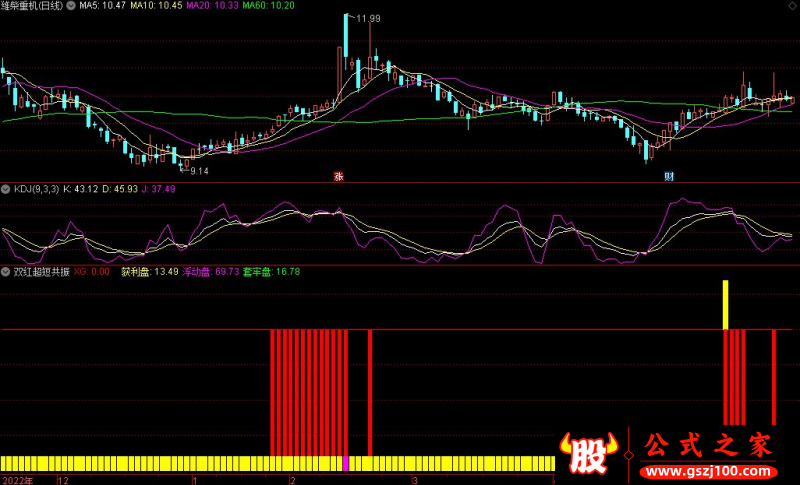This screenshot has height=485, width=800.
Task: Click the 9.14 low price marker
Action: click(198, 171)
